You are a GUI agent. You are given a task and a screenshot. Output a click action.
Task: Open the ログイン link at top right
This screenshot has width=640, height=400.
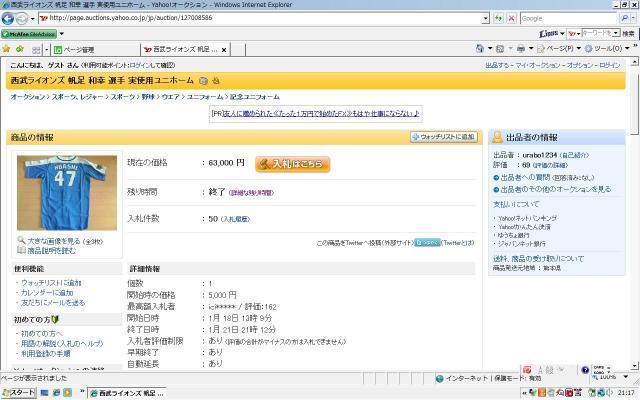click(609, 65)
